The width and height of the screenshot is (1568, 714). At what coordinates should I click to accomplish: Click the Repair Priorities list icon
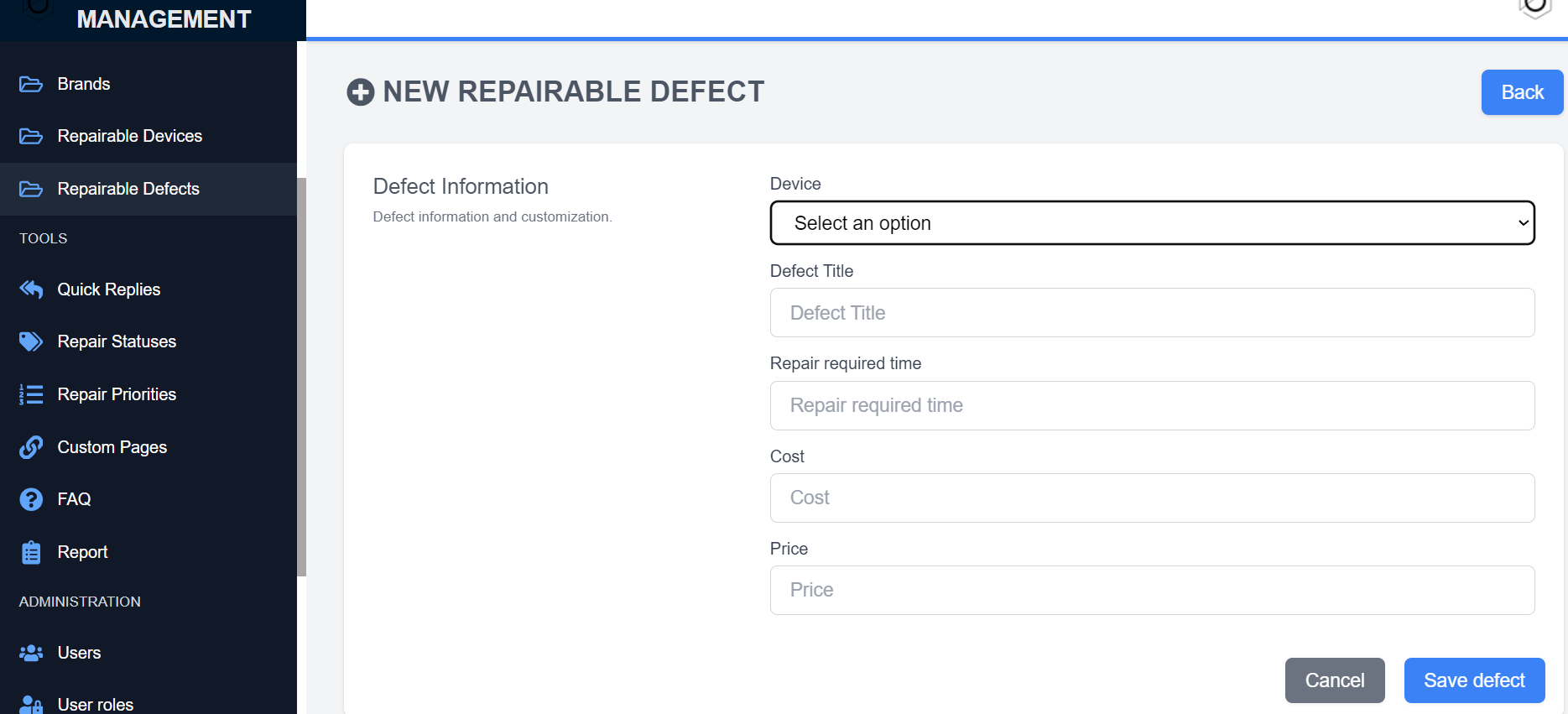click(31, 394)
